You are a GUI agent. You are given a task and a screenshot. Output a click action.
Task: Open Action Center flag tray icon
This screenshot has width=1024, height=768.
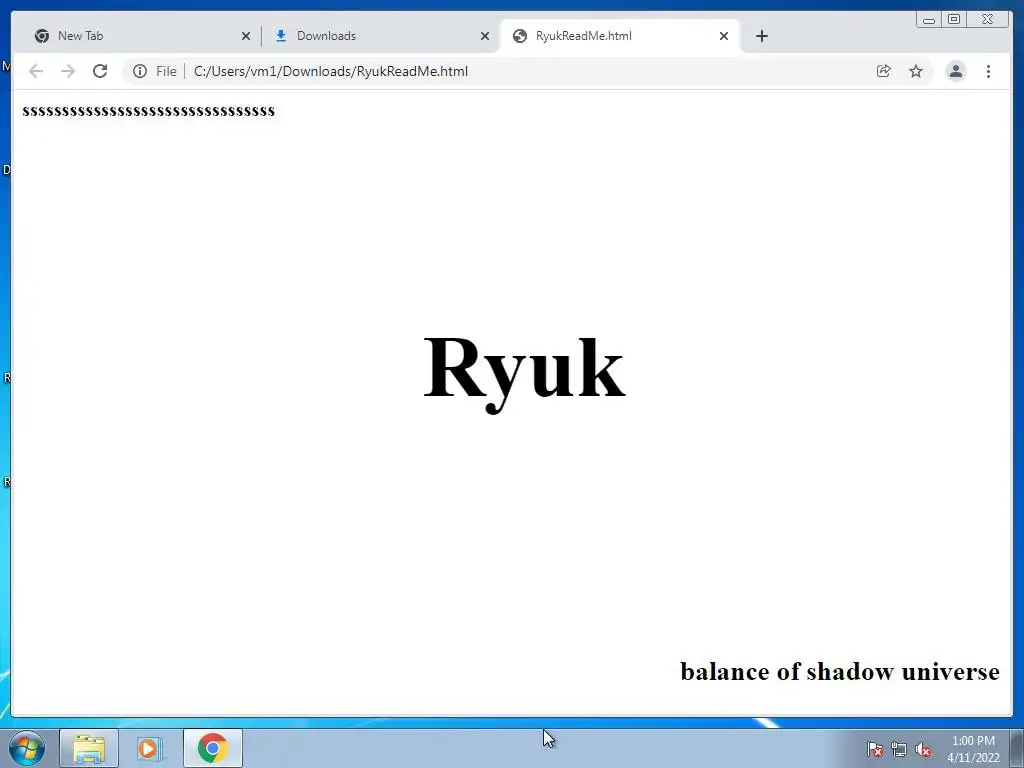pos(875,749)
